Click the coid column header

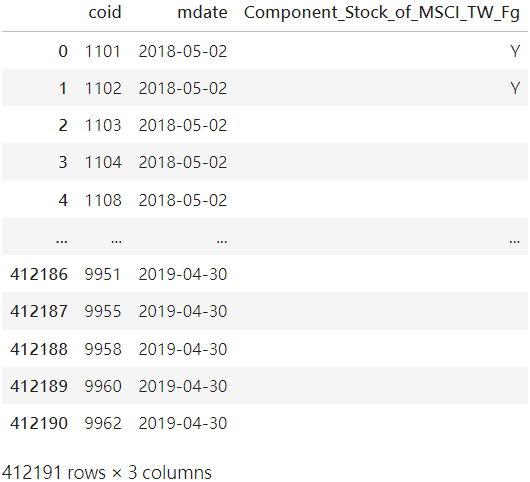(x=104, y=13)
